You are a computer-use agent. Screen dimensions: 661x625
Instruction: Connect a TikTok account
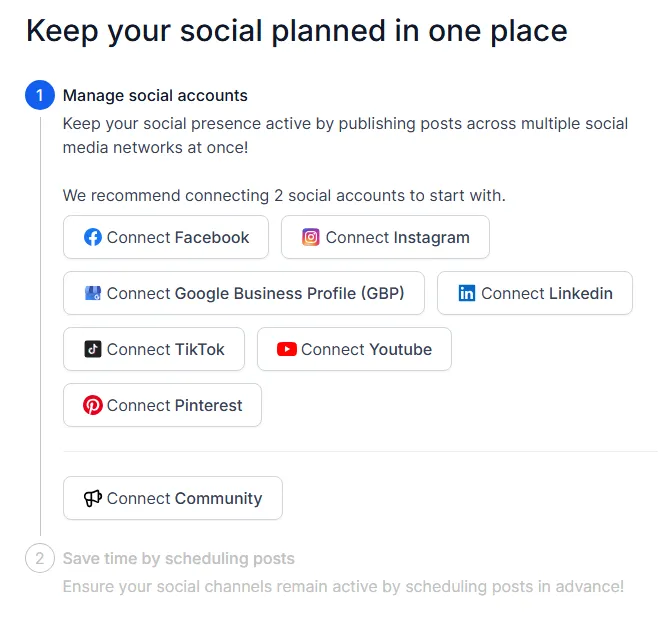(x=154, y=349)
